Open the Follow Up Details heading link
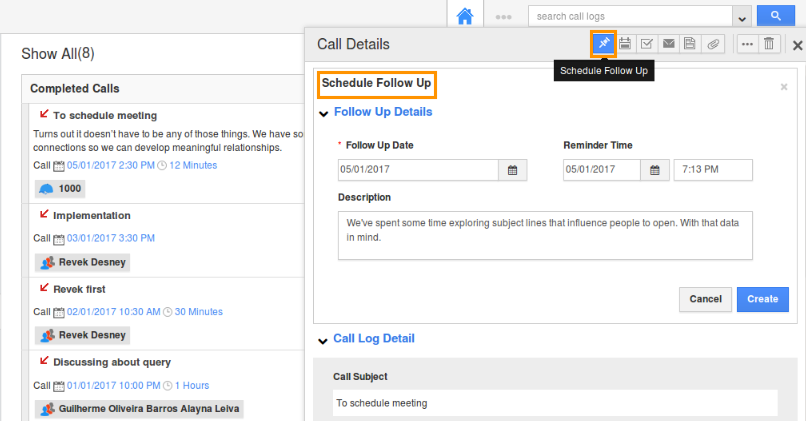Viewport: 806px width, 421px height. (x=383, y=112)
